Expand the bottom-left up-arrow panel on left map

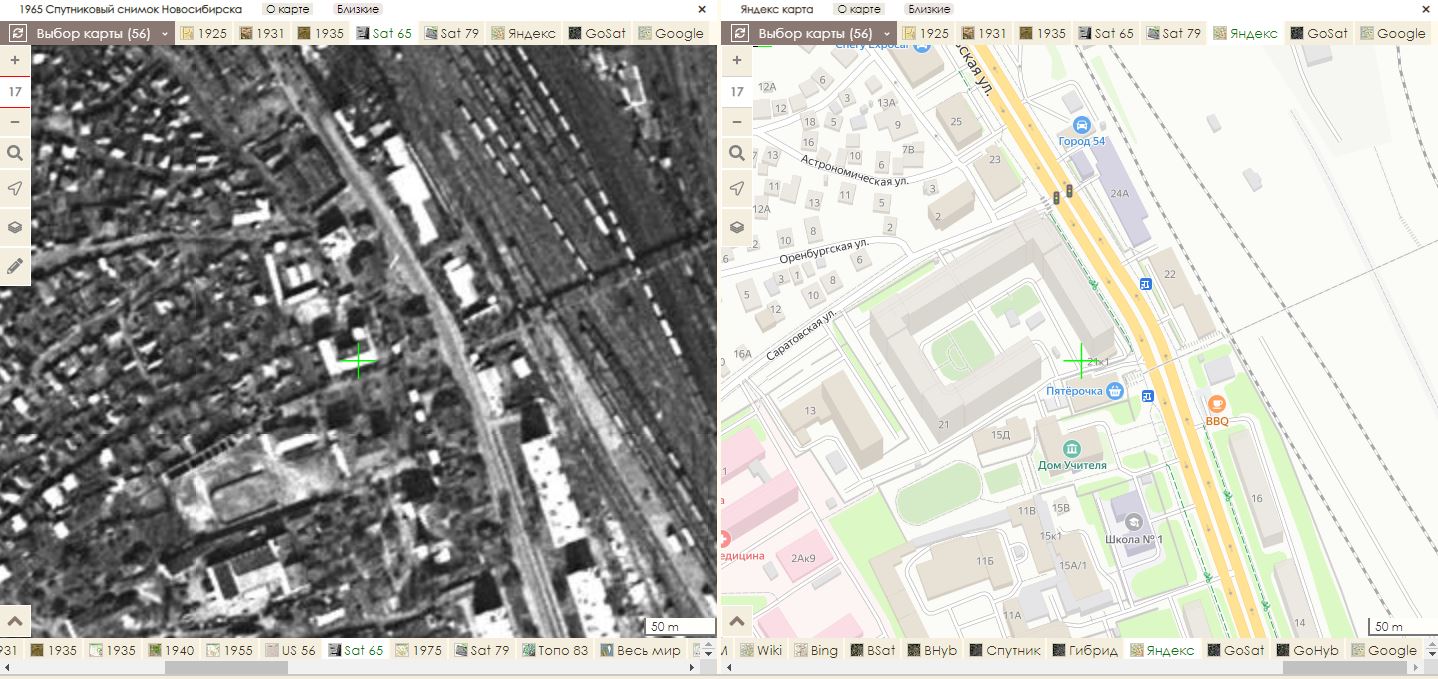click(x=15, y=621)
